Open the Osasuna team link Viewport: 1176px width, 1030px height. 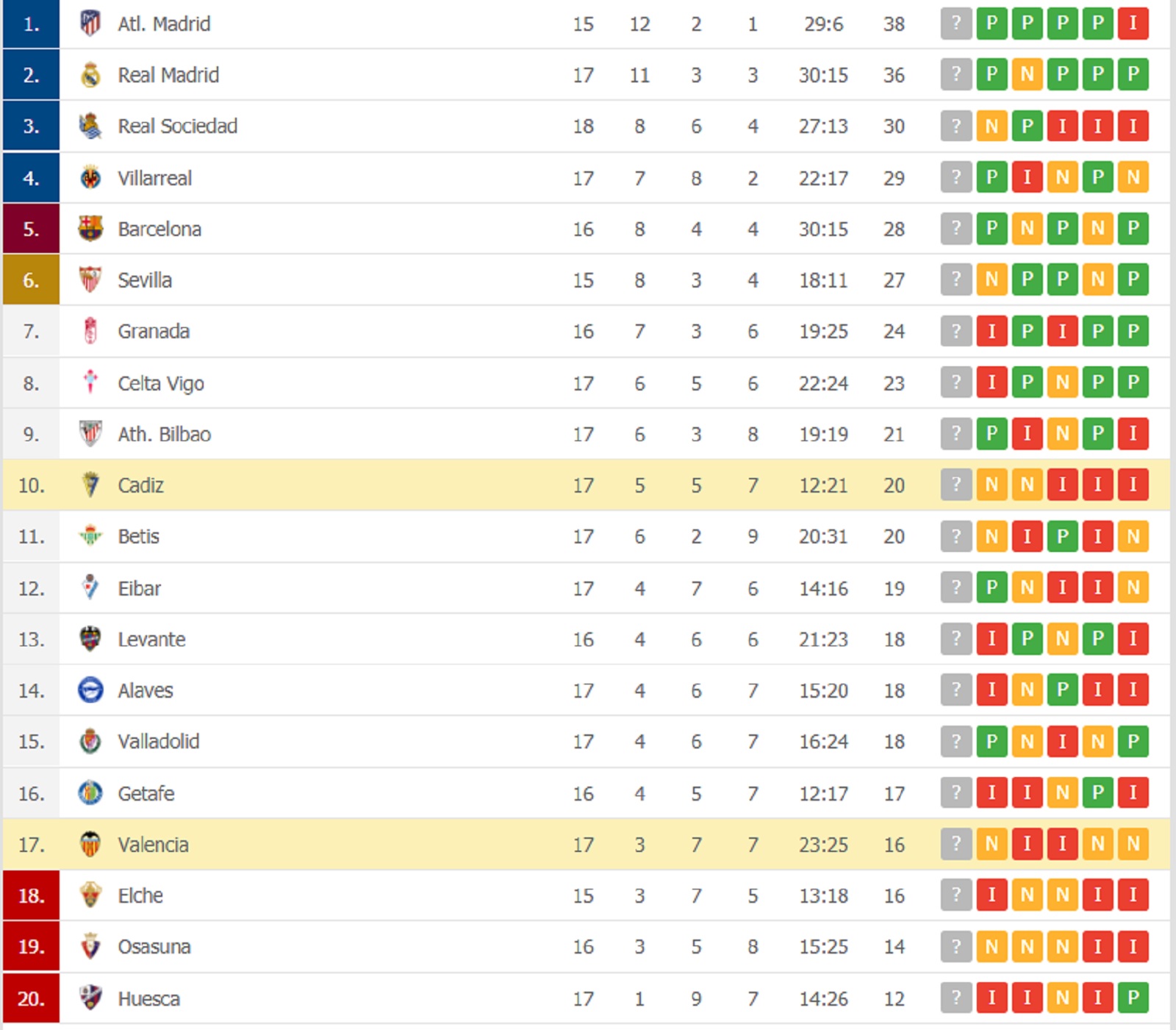[x=154, y=946]
